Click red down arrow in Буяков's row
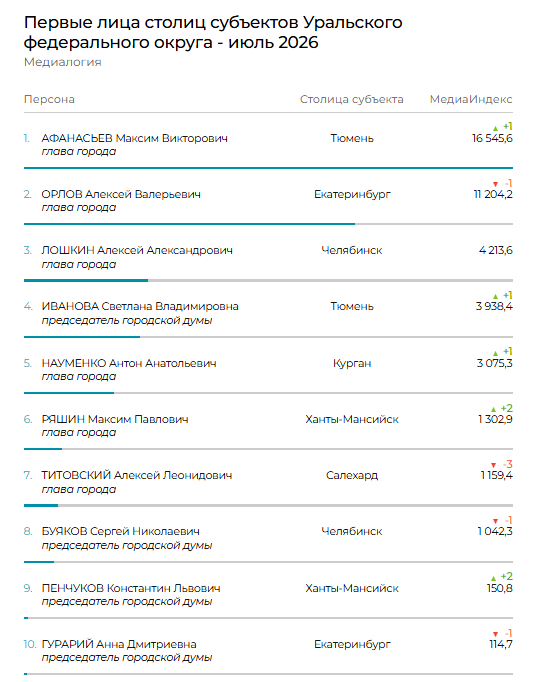 pos(495,521)
